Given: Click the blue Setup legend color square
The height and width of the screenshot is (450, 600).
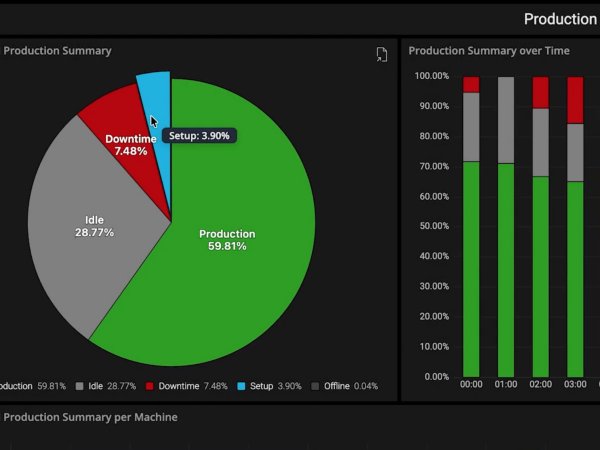Looking at the screenshot, I should pos(241,386).
